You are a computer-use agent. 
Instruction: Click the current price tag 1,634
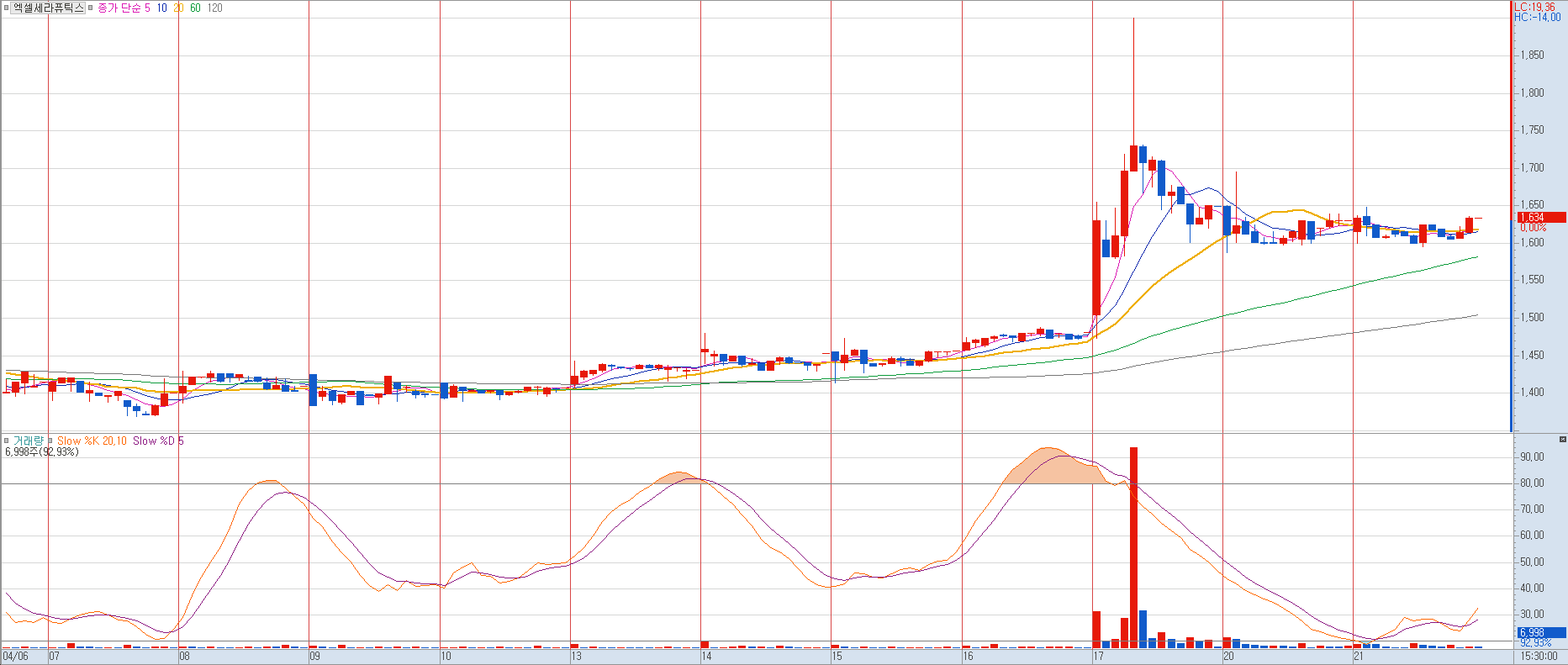[1541, 217]
